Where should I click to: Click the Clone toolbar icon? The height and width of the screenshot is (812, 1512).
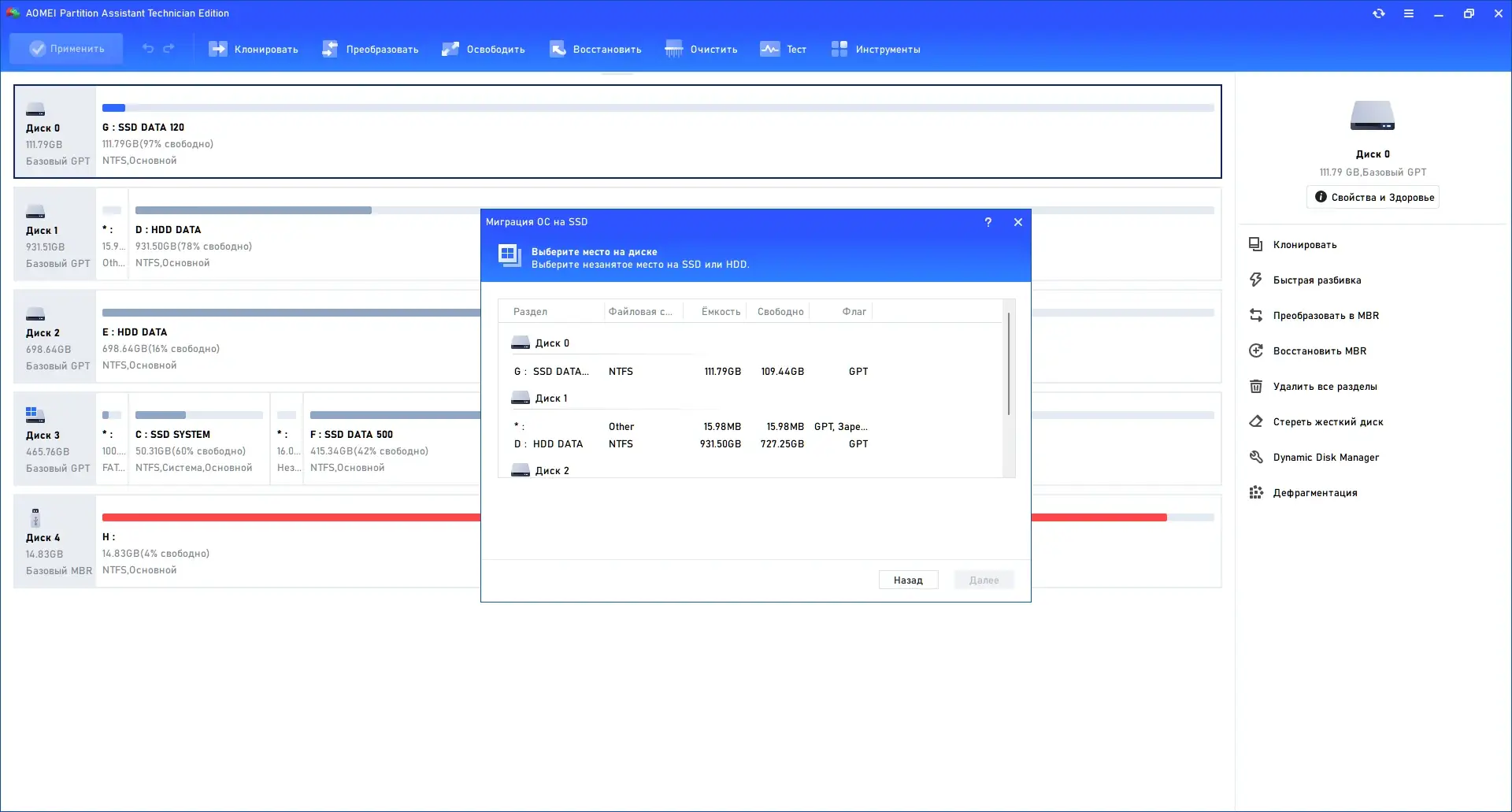click(x=217, y=49)
